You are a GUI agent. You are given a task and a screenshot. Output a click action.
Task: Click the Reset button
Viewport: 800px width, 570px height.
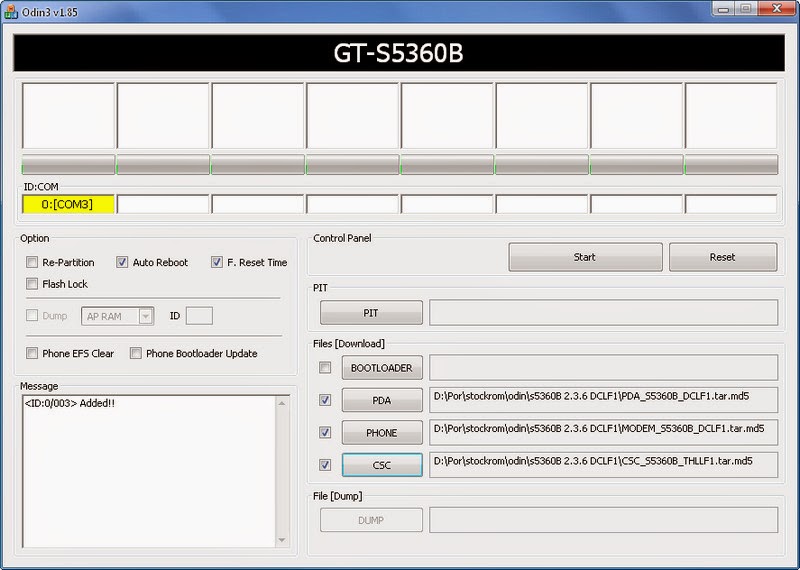tap(723, 257)
